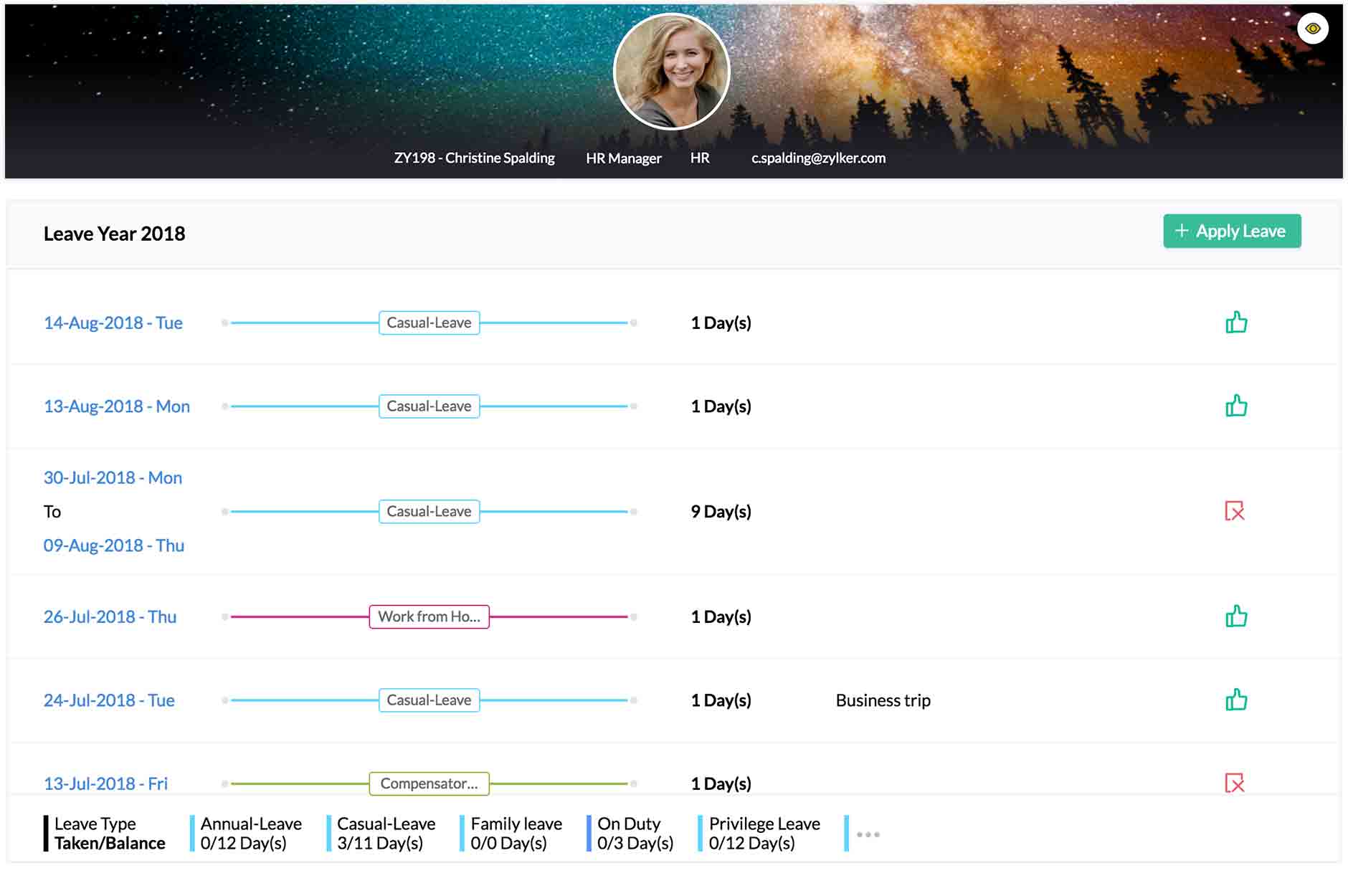Viewport: 1348px width, 896px height.
Task: Email Christine via c.spalding@zylker.com link
Action: pos(817,158)
